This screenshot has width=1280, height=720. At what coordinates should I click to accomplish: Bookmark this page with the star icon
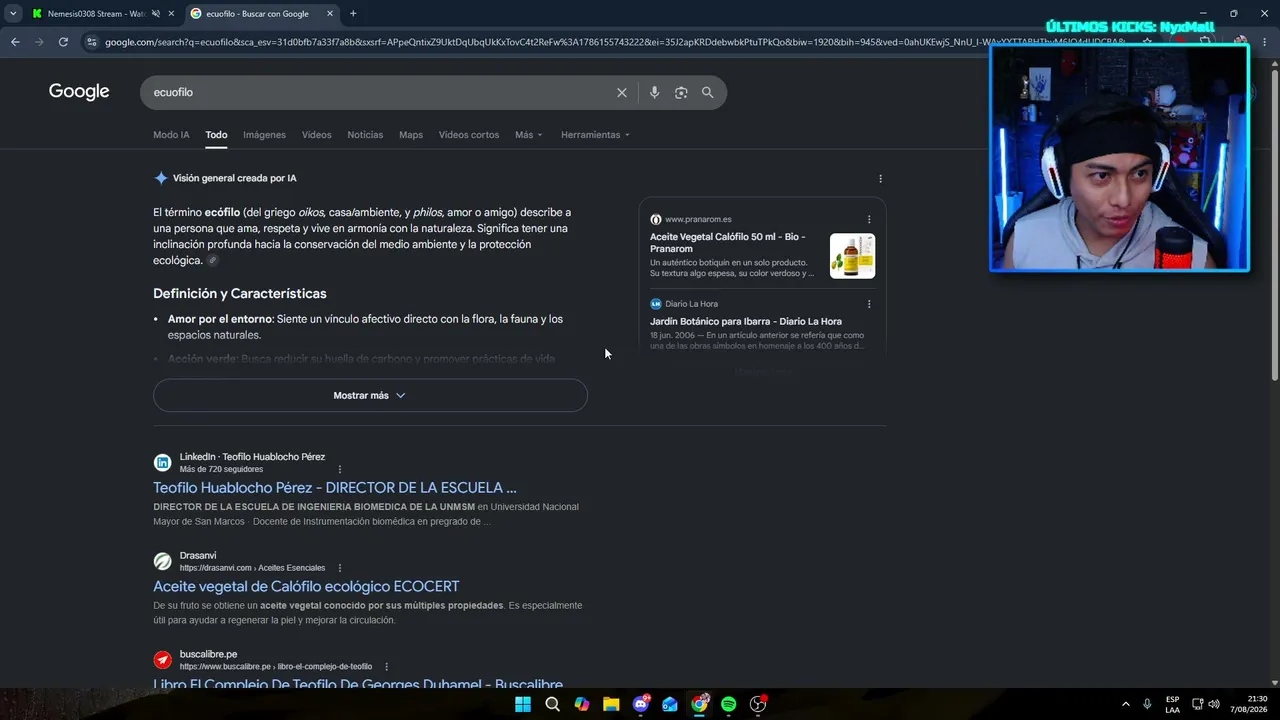coord(1147,42)
